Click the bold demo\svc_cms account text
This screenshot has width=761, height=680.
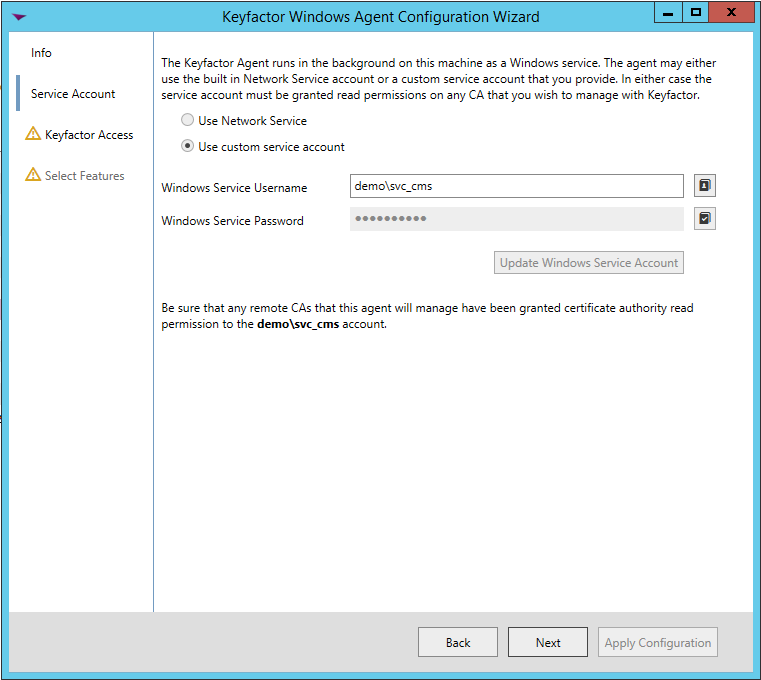298,324
